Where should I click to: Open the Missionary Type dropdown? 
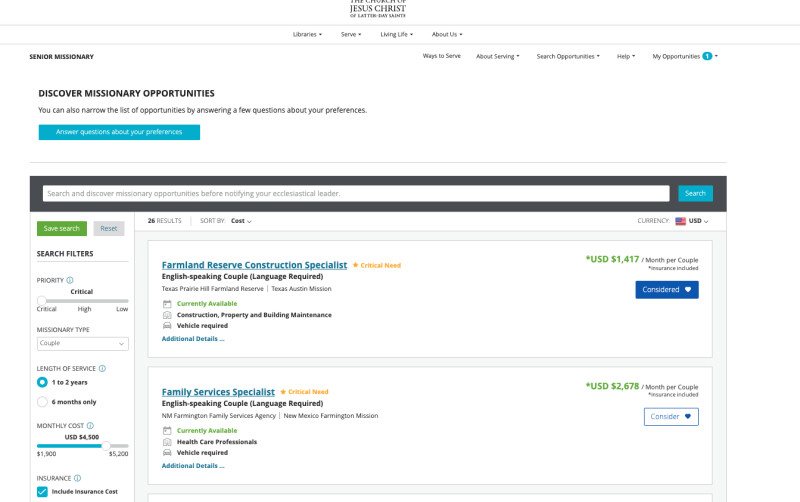point(82,343)
